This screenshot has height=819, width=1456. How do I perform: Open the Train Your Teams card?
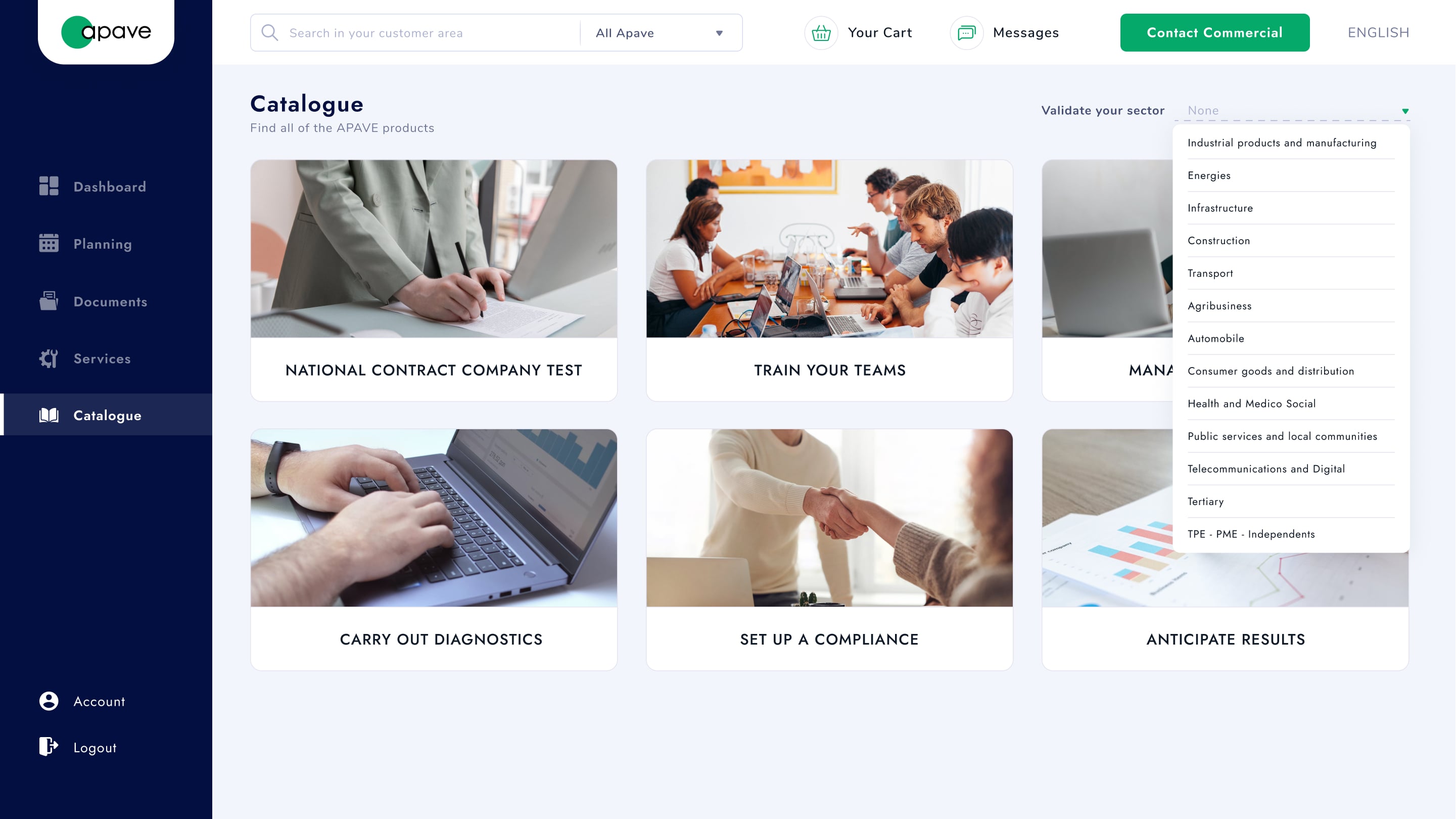tap(829, 281)
